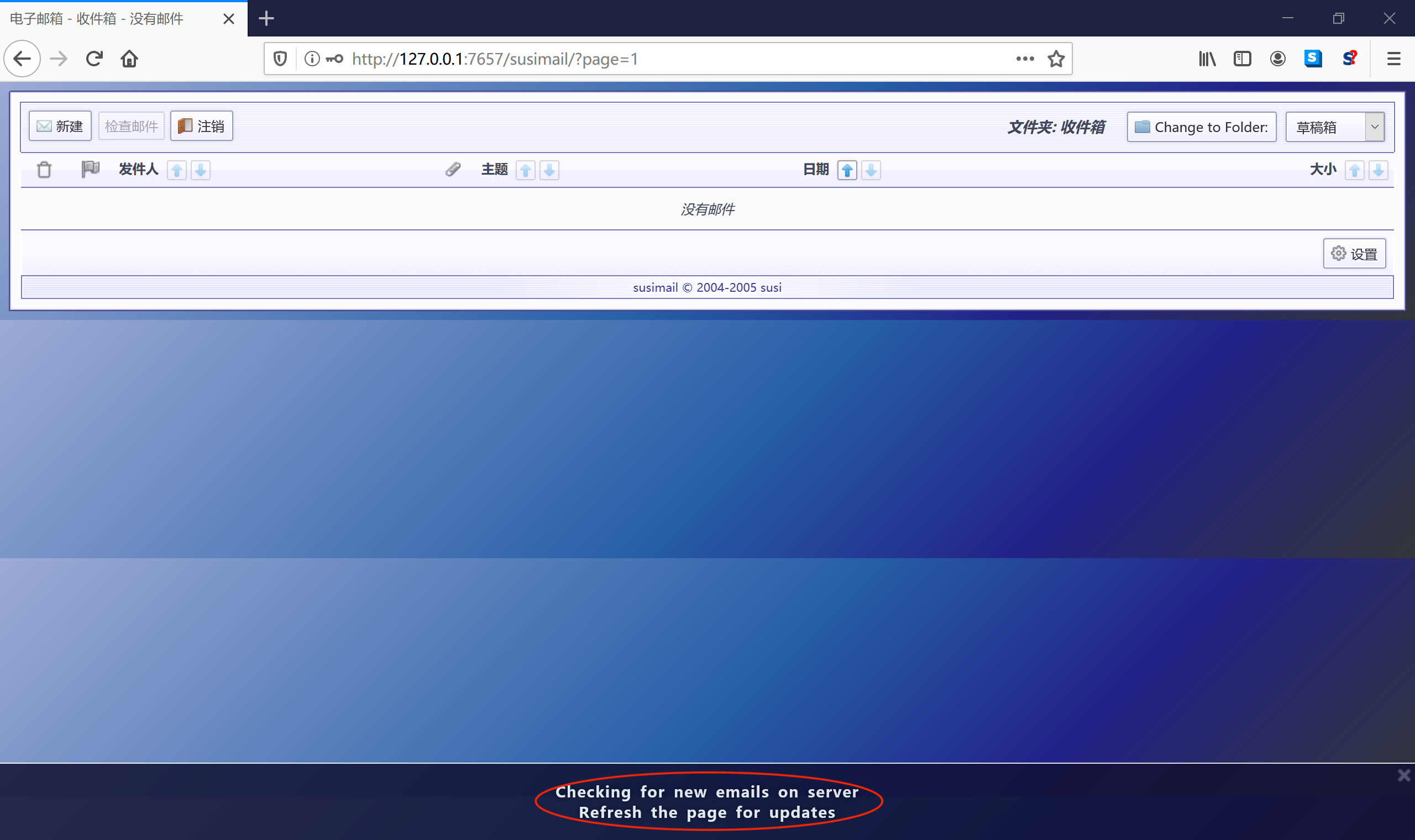Open a new browser tab
Image resolution: width=1415 pixels, height=840 pixels.
[266, 19]
